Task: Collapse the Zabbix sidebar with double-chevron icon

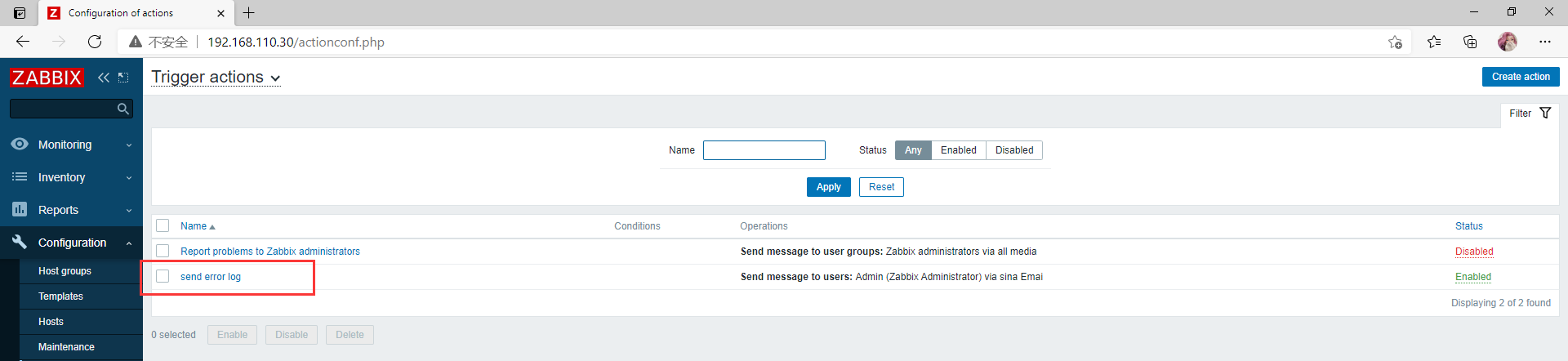Action: click(x=104, y=78)
